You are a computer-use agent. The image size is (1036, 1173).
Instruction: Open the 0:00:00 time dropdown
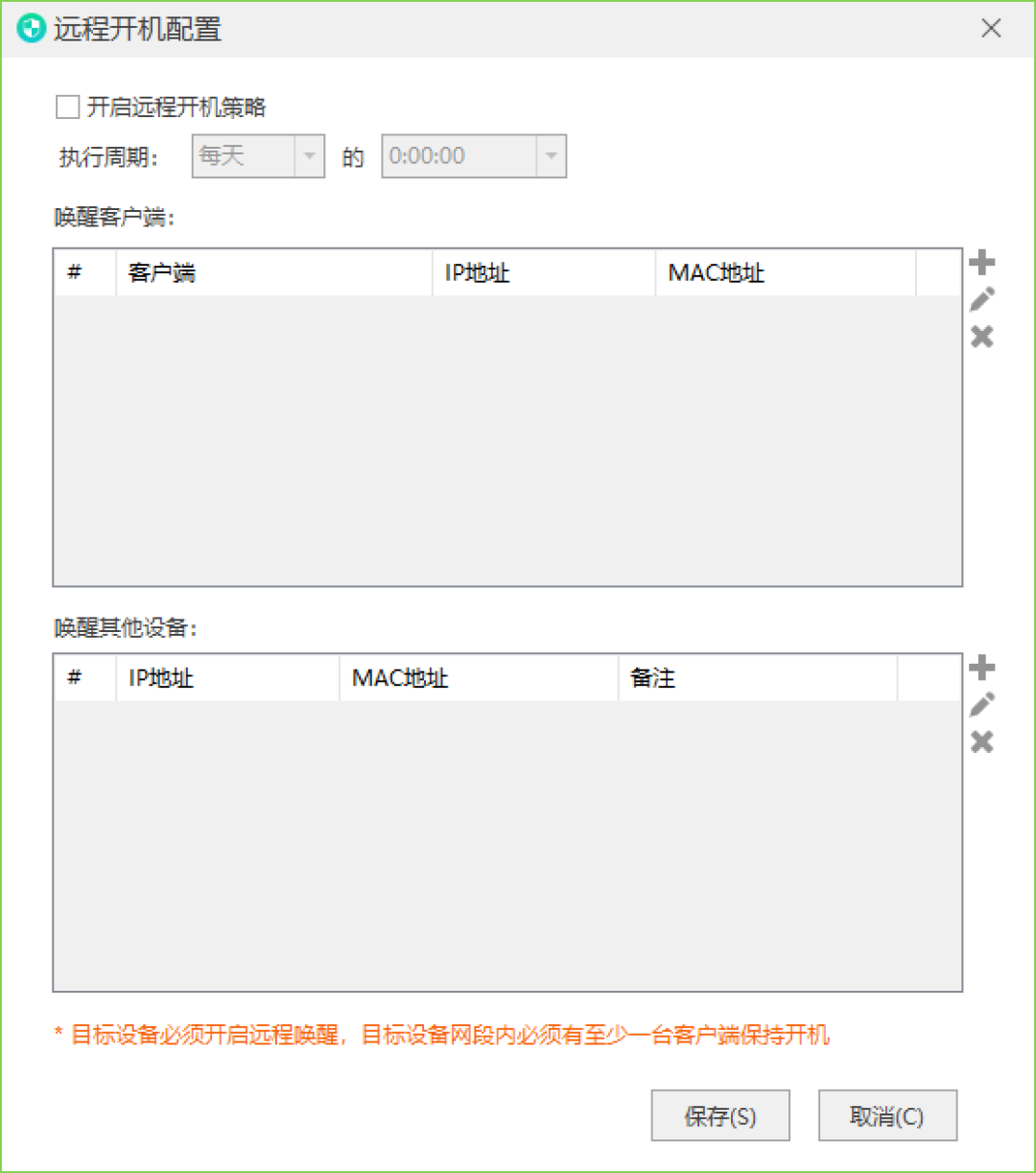pyautogui.click(x=474, y=156)
